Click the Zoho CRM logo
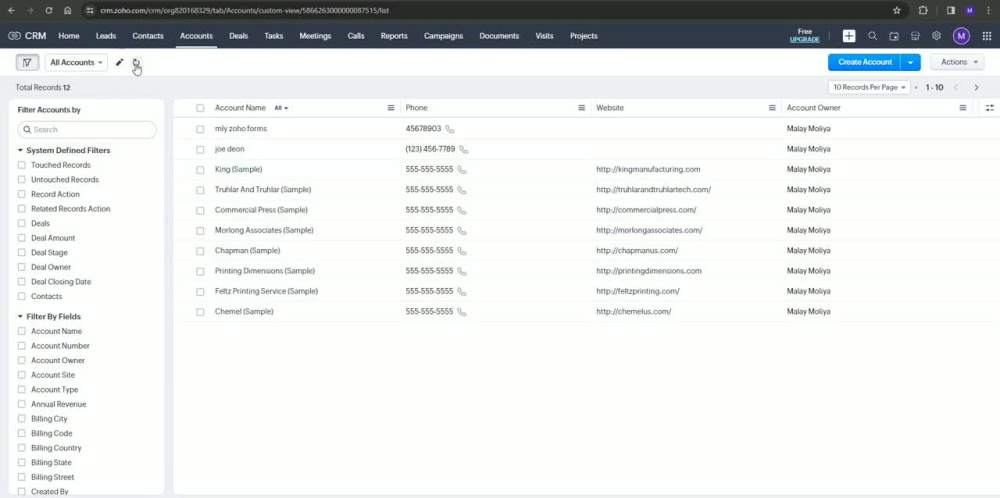 pyautogui.click(x=27, y=36)
